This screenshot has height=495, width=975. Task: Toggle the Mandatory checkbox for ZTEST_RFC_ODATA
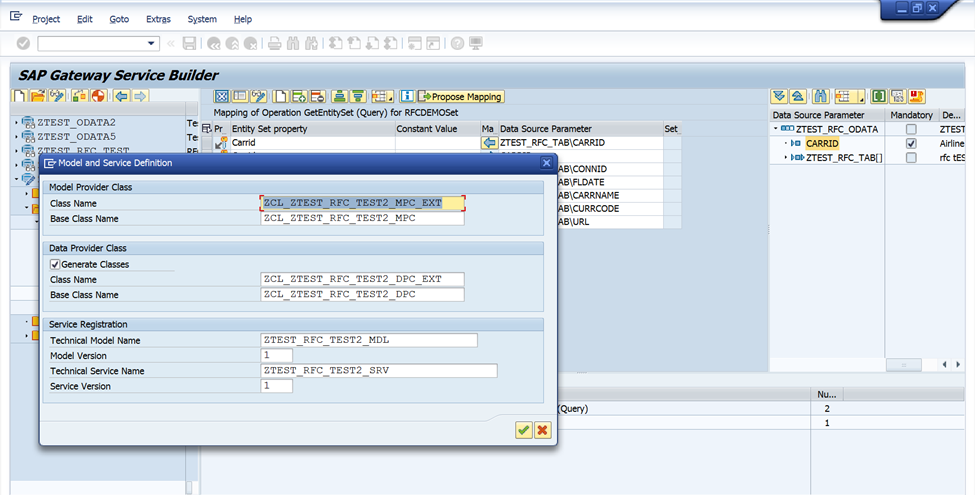point(911,129)
